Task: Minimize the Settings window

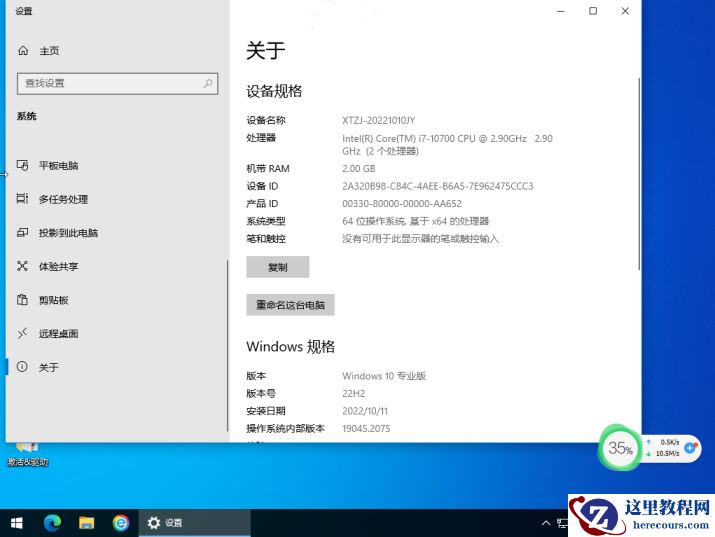Action: [561, 11]
